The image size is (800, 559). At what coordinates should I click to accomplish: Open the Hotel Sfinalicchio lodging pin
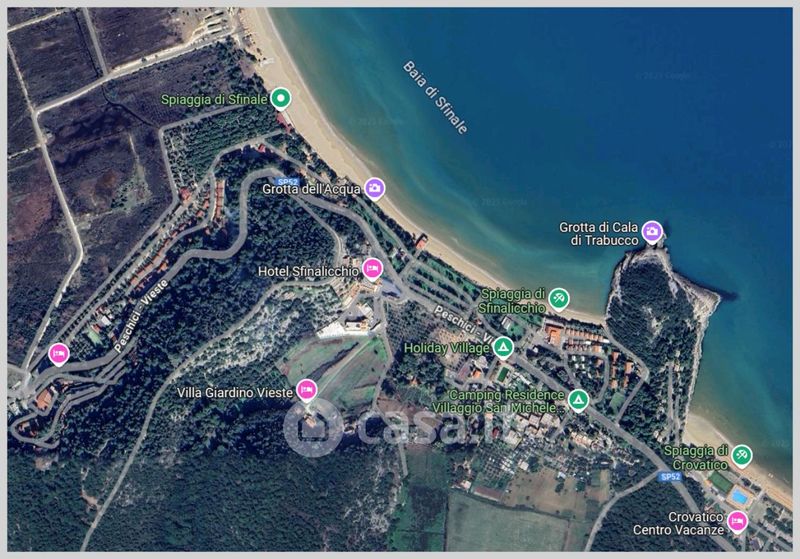point(372,269)
